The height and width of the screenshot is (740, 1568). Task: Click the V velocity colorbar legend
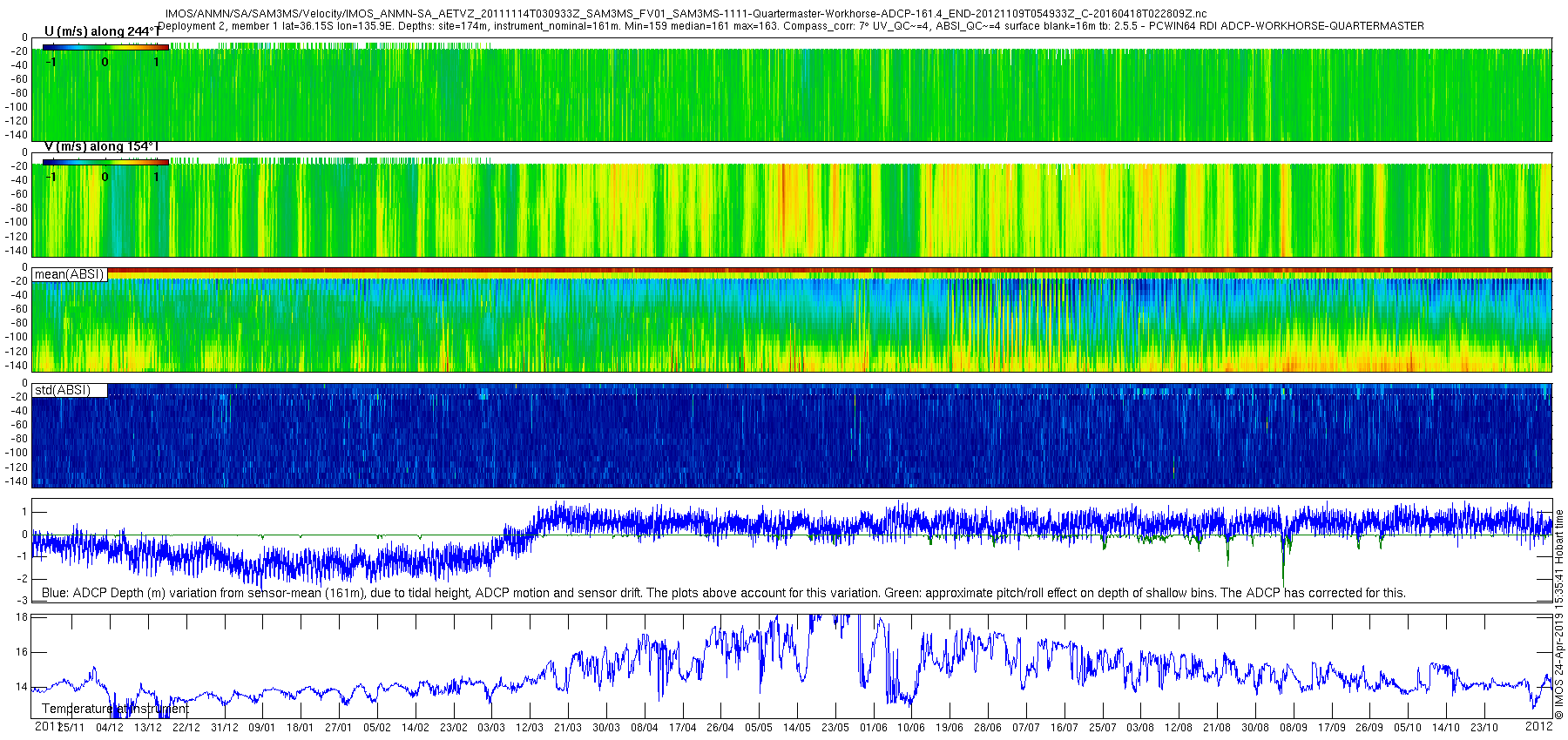[105, 162]
